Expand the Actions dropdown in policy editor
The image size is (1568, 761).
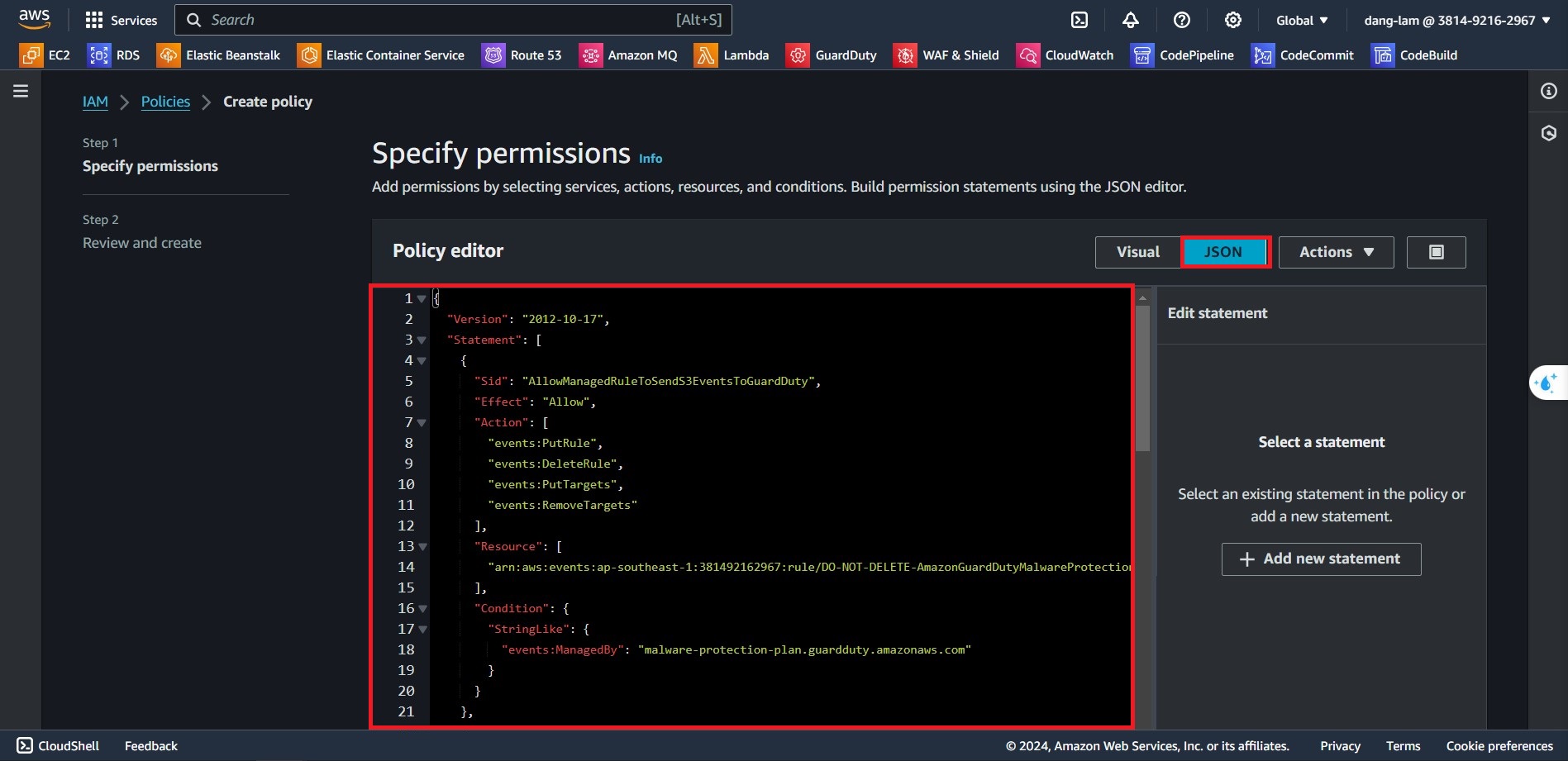[1336, 252]
